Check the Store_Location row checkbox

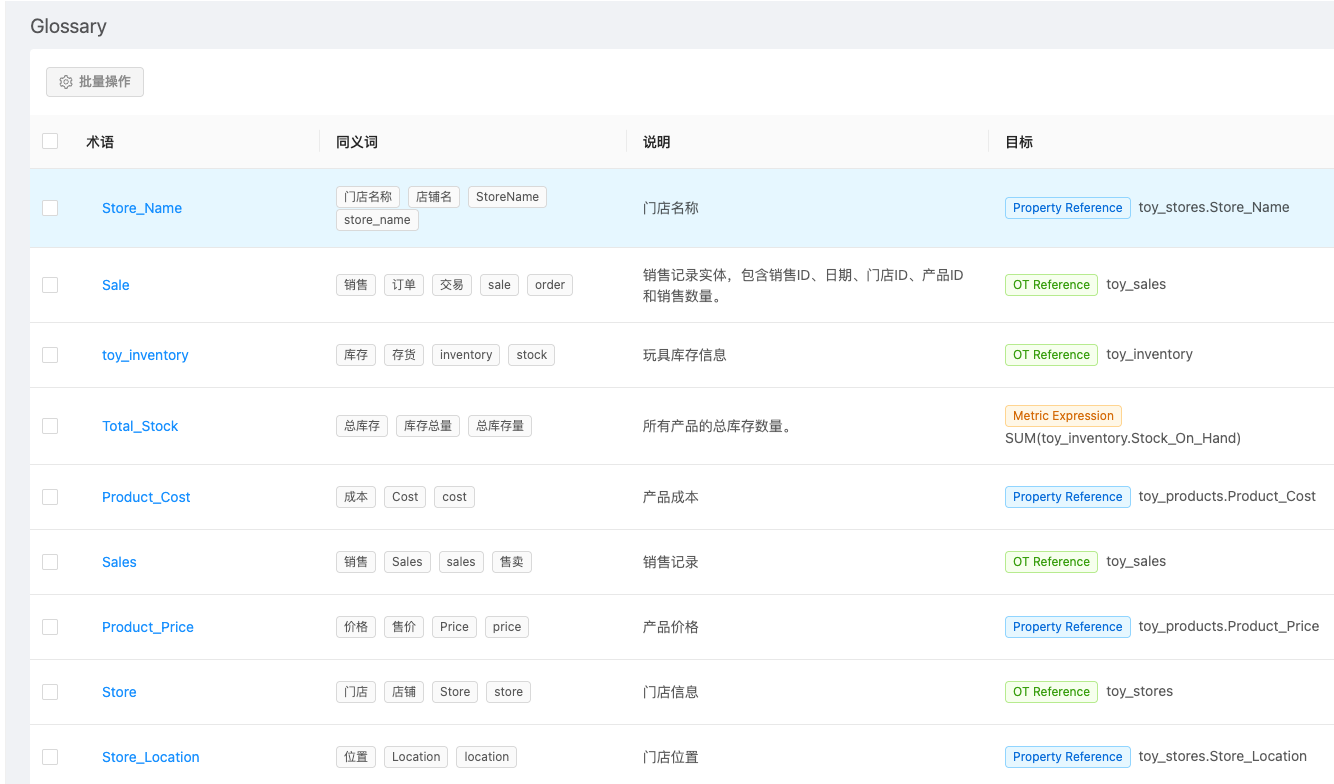[x=50, y=757]
